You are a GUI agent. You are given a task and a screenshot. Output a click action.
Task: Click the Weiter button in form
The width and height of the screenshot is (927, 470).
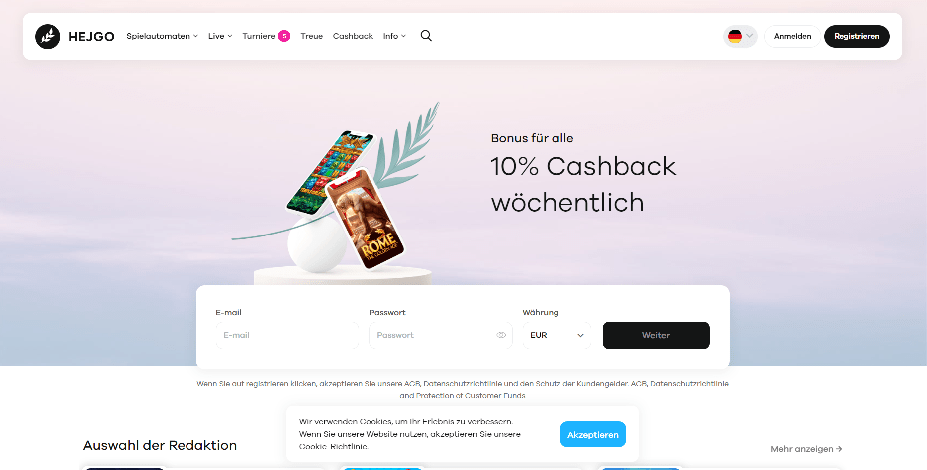[x=656, y=335]
